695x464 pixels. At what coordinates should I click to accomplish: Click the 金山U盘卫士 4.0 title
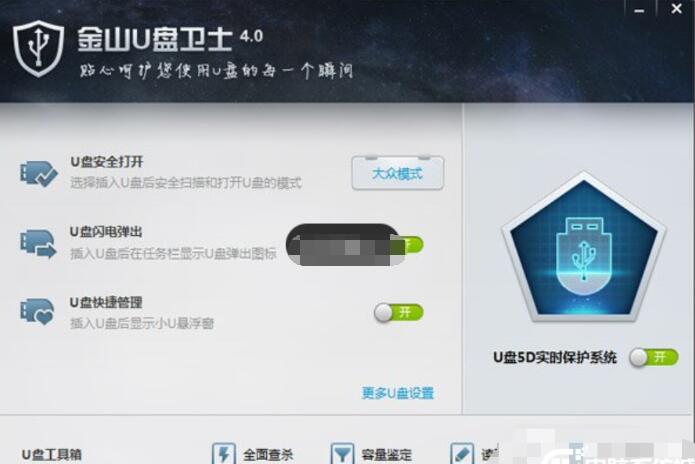pyautogui.click(x=170, y=39)
